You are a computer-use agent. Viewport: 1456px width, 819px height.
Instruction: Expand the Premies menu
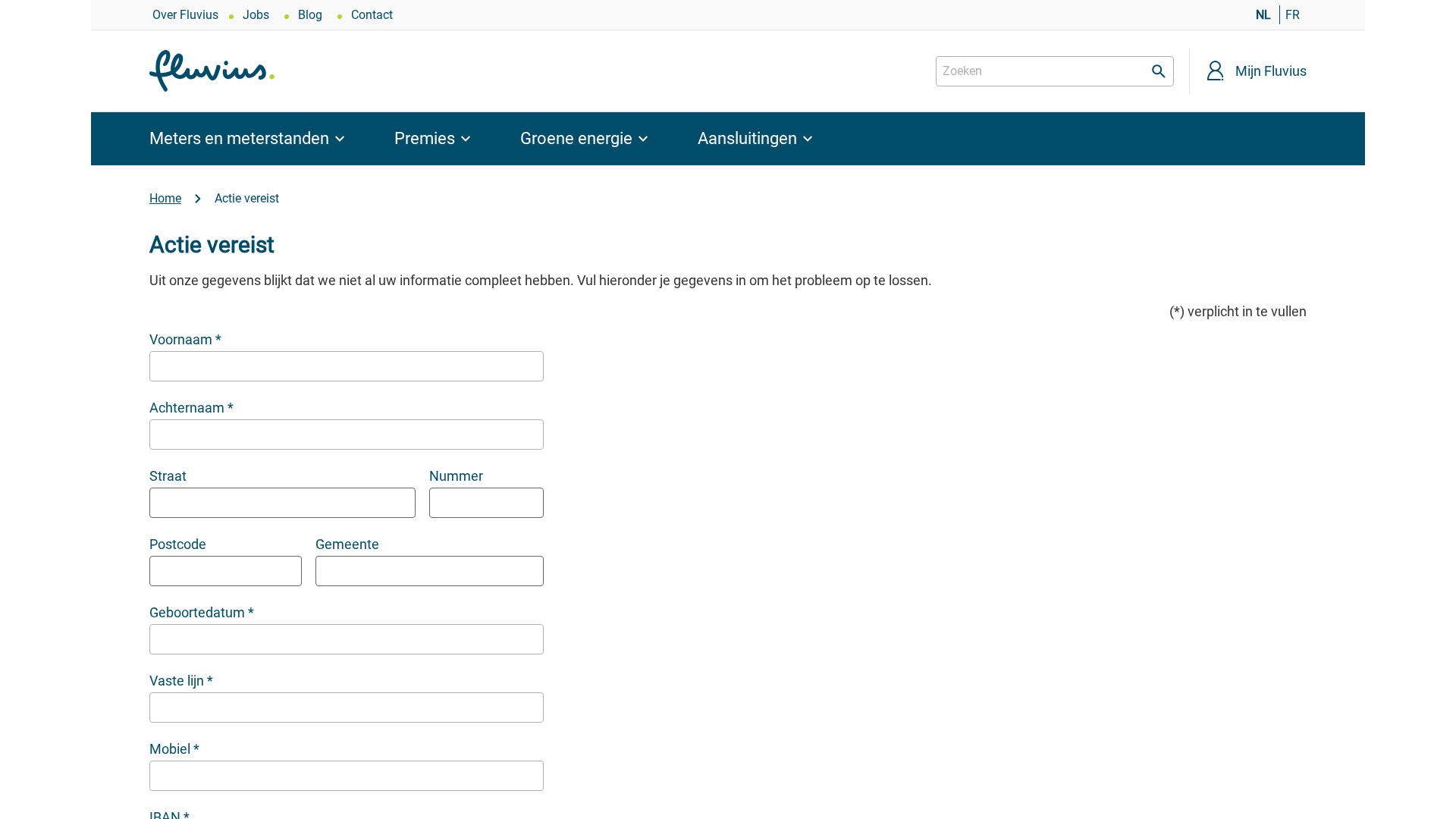click(x=432, y=139)
